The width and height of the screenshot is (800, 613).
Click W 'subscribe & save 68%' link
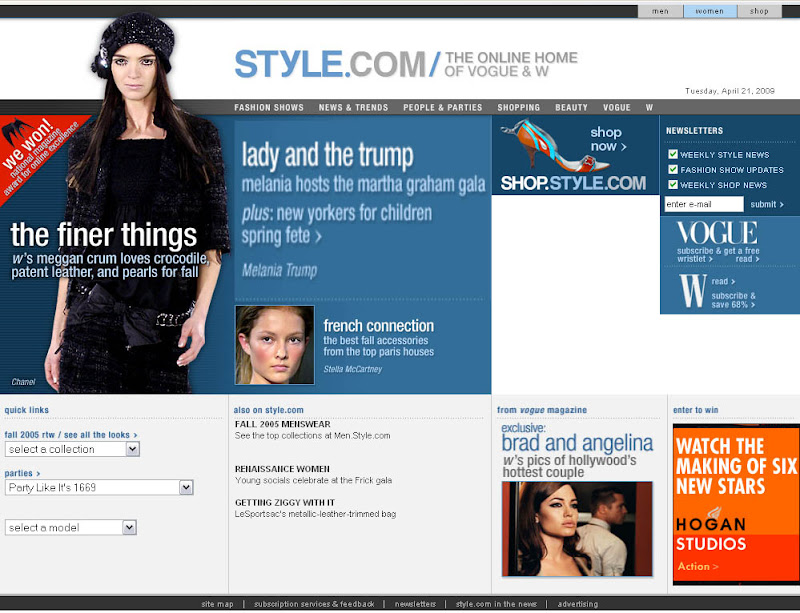pos(734,300)
